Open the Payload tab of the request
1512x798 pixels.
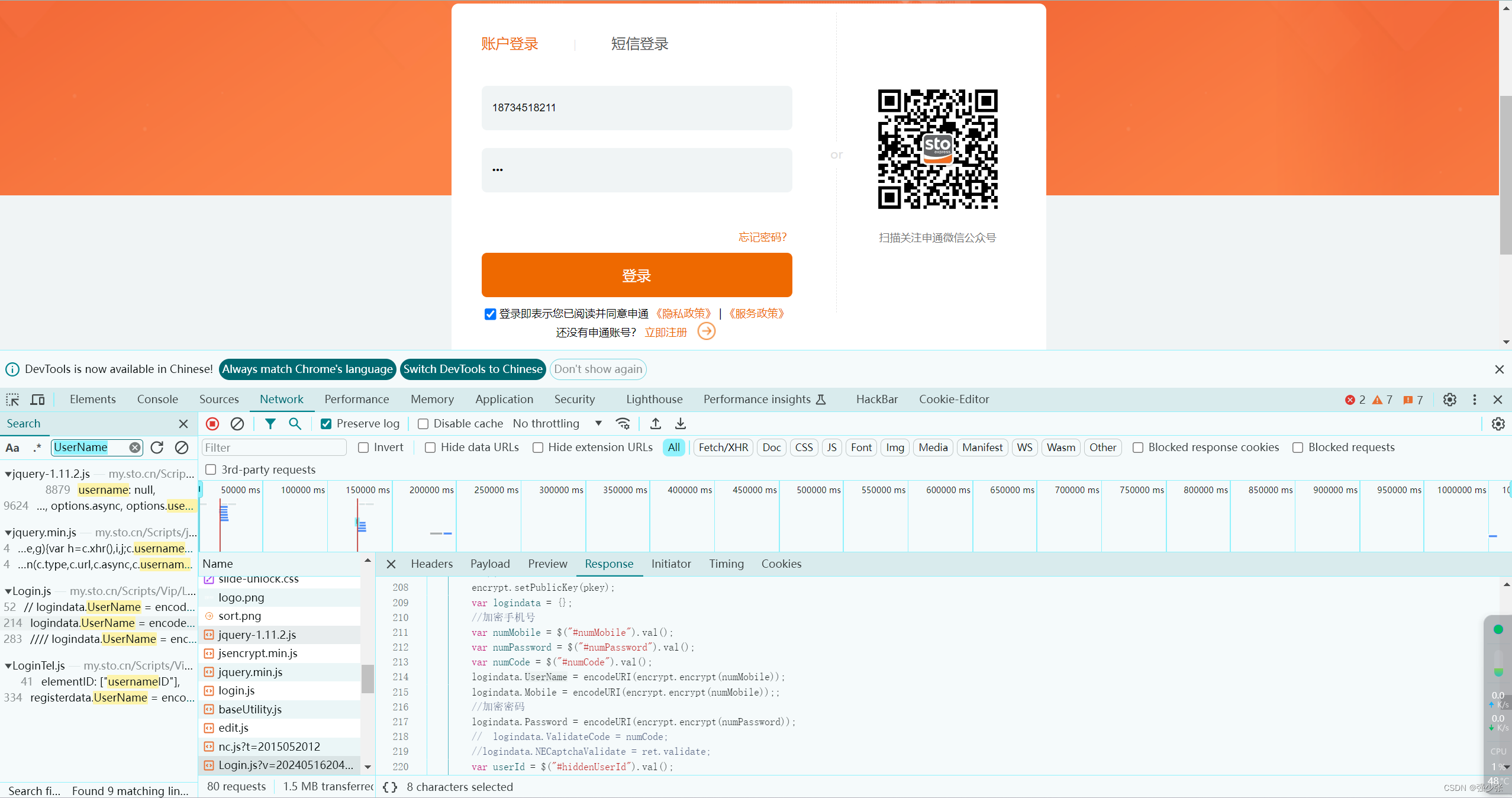point(489,564)
